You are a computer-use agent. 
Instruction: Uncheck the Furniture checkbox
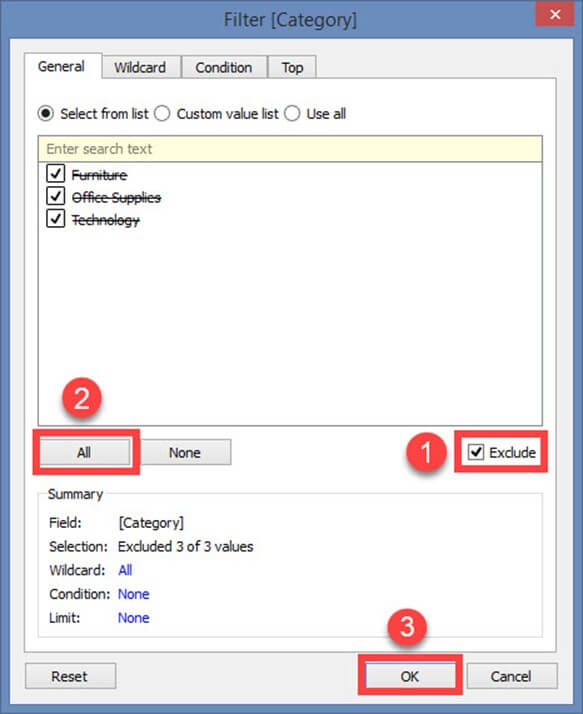click(56, 173)
